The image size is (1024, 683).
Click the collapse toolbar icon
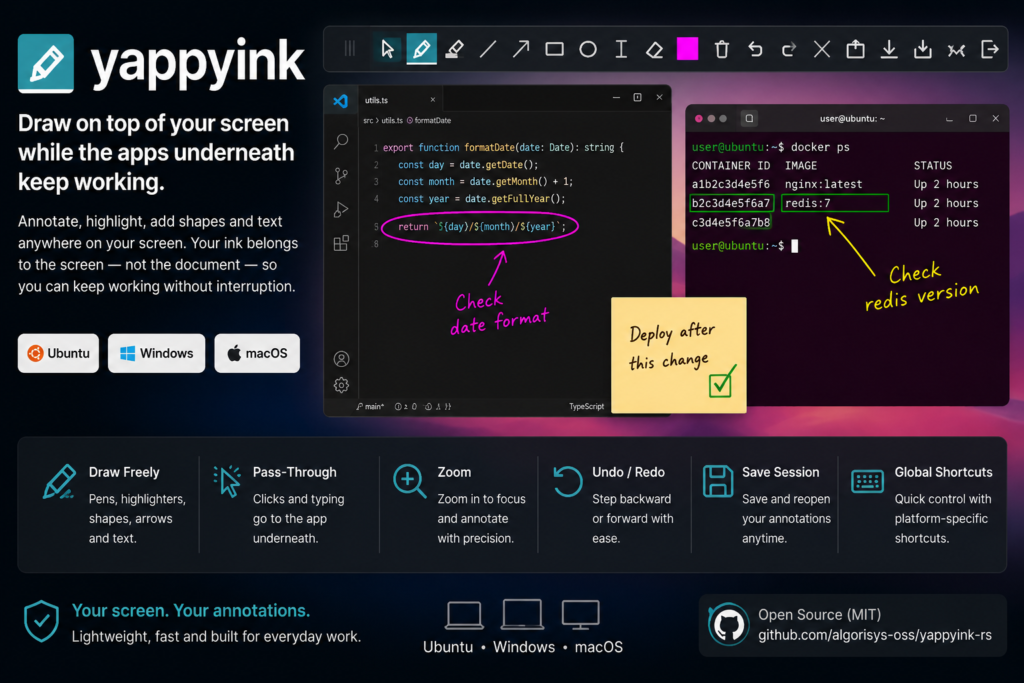(957, 50)
